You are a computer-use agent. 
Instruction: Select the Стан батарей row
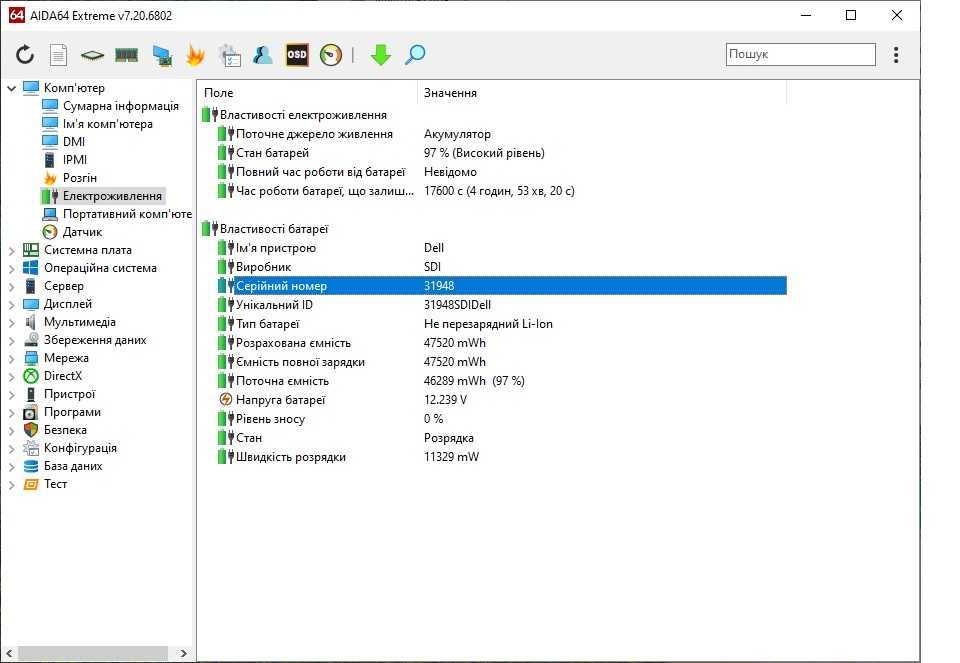493,153
